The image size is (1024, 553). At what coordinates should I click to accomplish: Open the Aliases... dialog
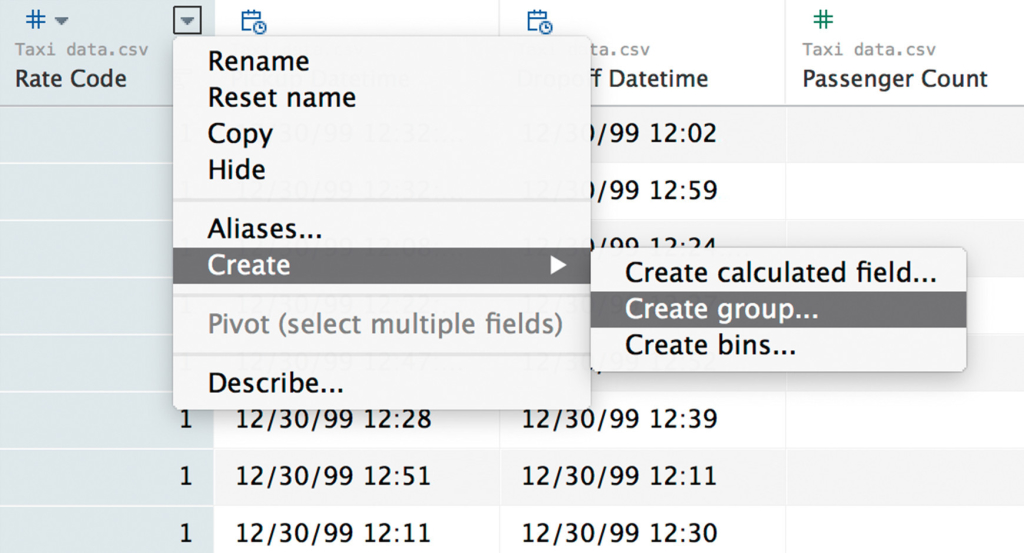point(265,229)
